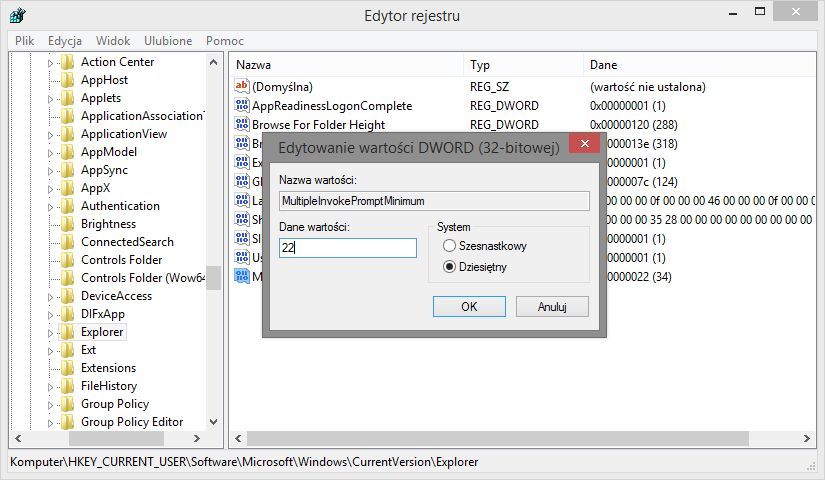Click the ApplicationView folder icon
This screenshot has height=480, width=825.
pos(67,134)
